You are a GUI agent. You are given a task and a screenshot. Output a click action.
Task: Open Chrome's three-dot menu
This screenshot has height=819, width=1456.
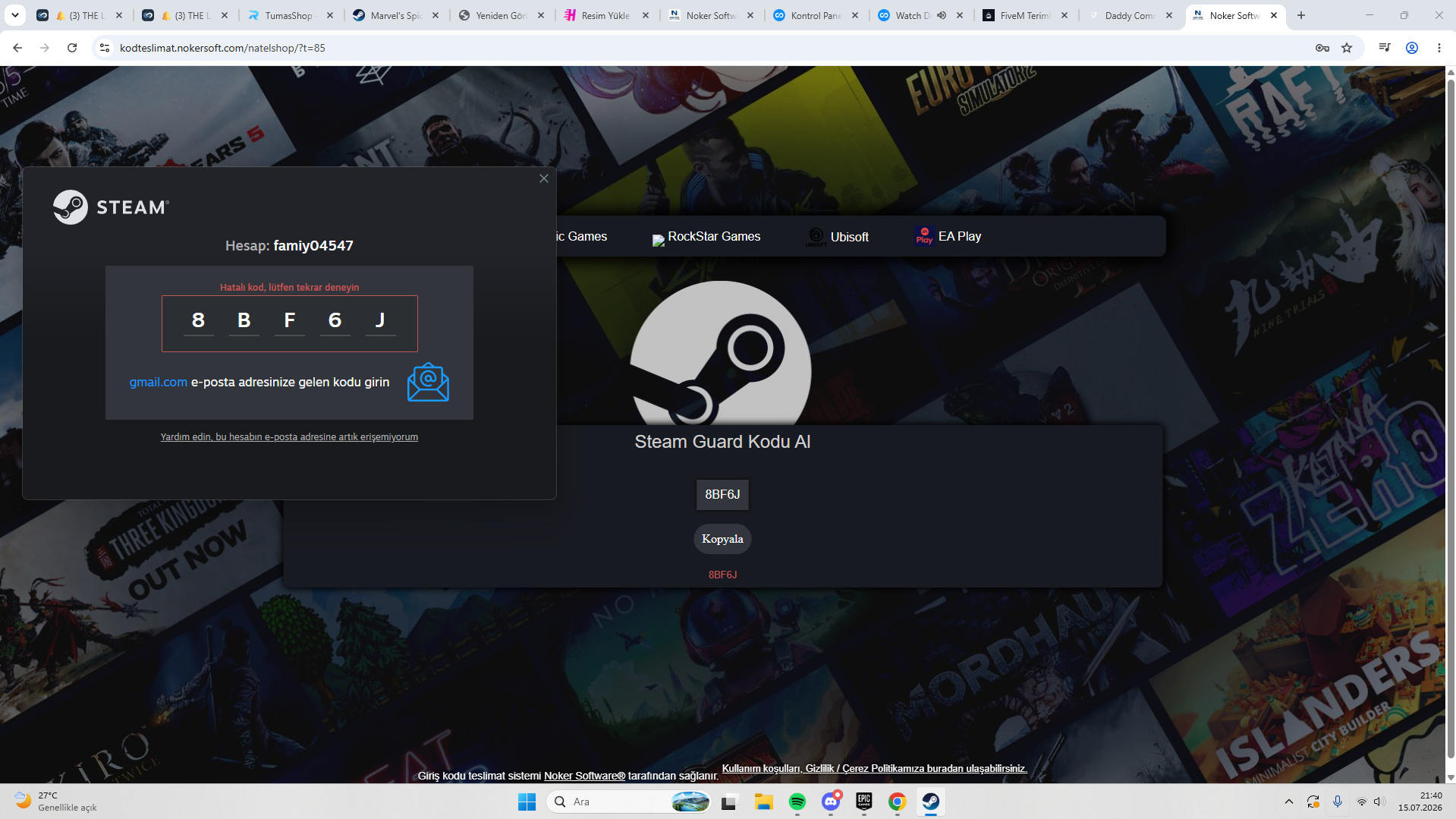(1439, 48)
